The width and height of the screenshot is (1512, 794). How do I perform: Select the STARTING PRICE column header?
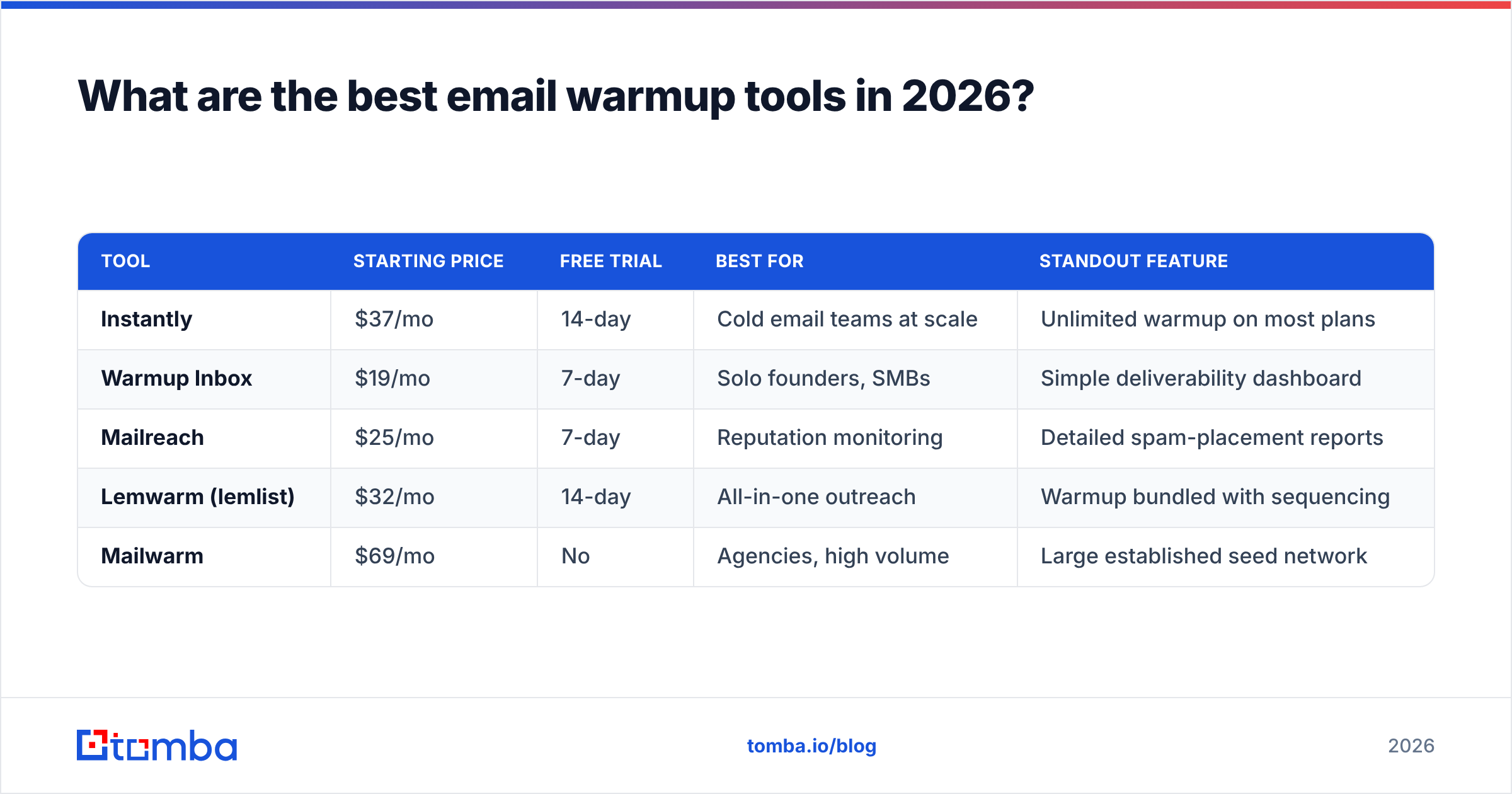[x=428, y=261]
